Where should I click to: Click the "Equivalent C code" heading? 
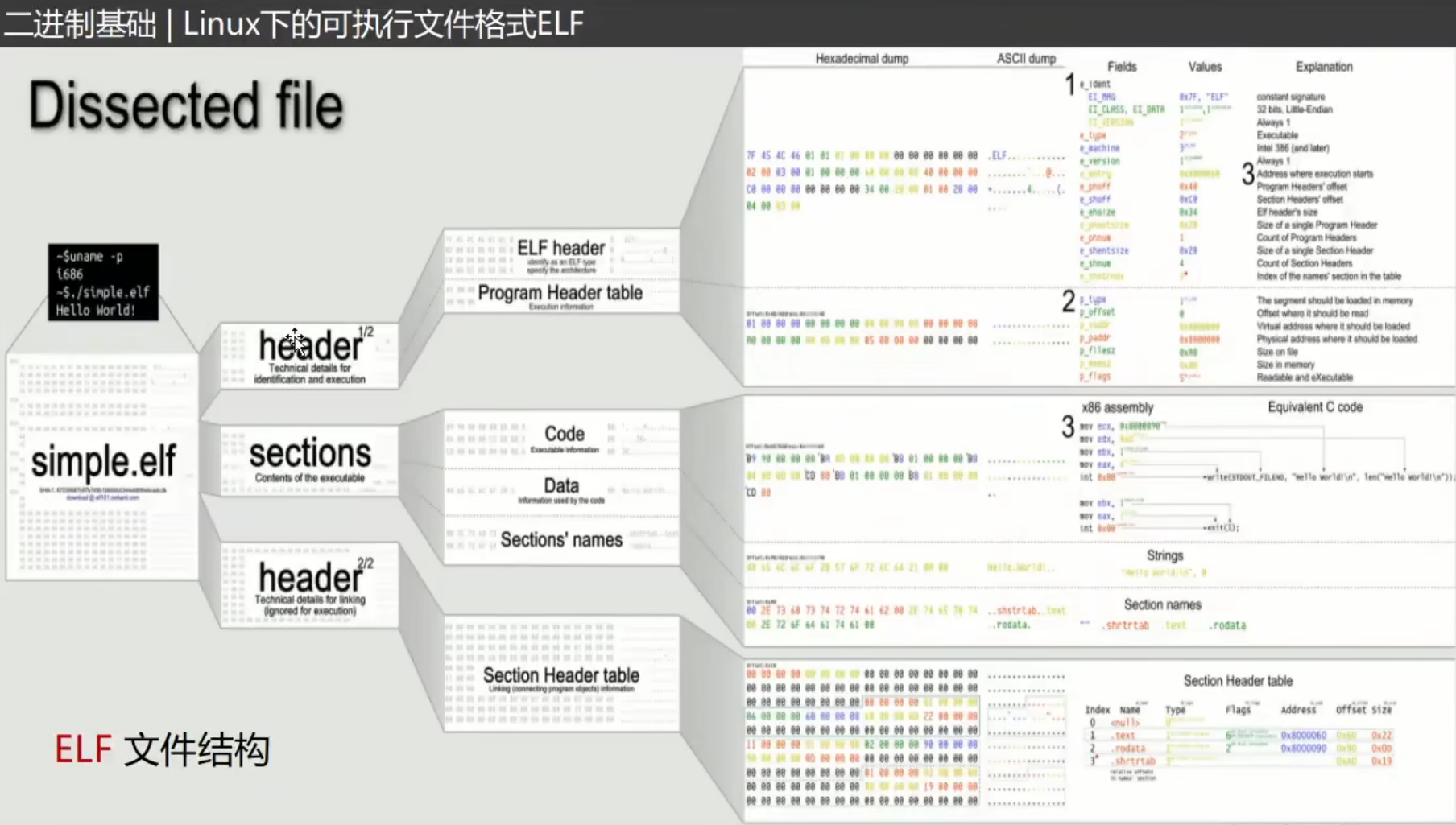[1315, 407]
